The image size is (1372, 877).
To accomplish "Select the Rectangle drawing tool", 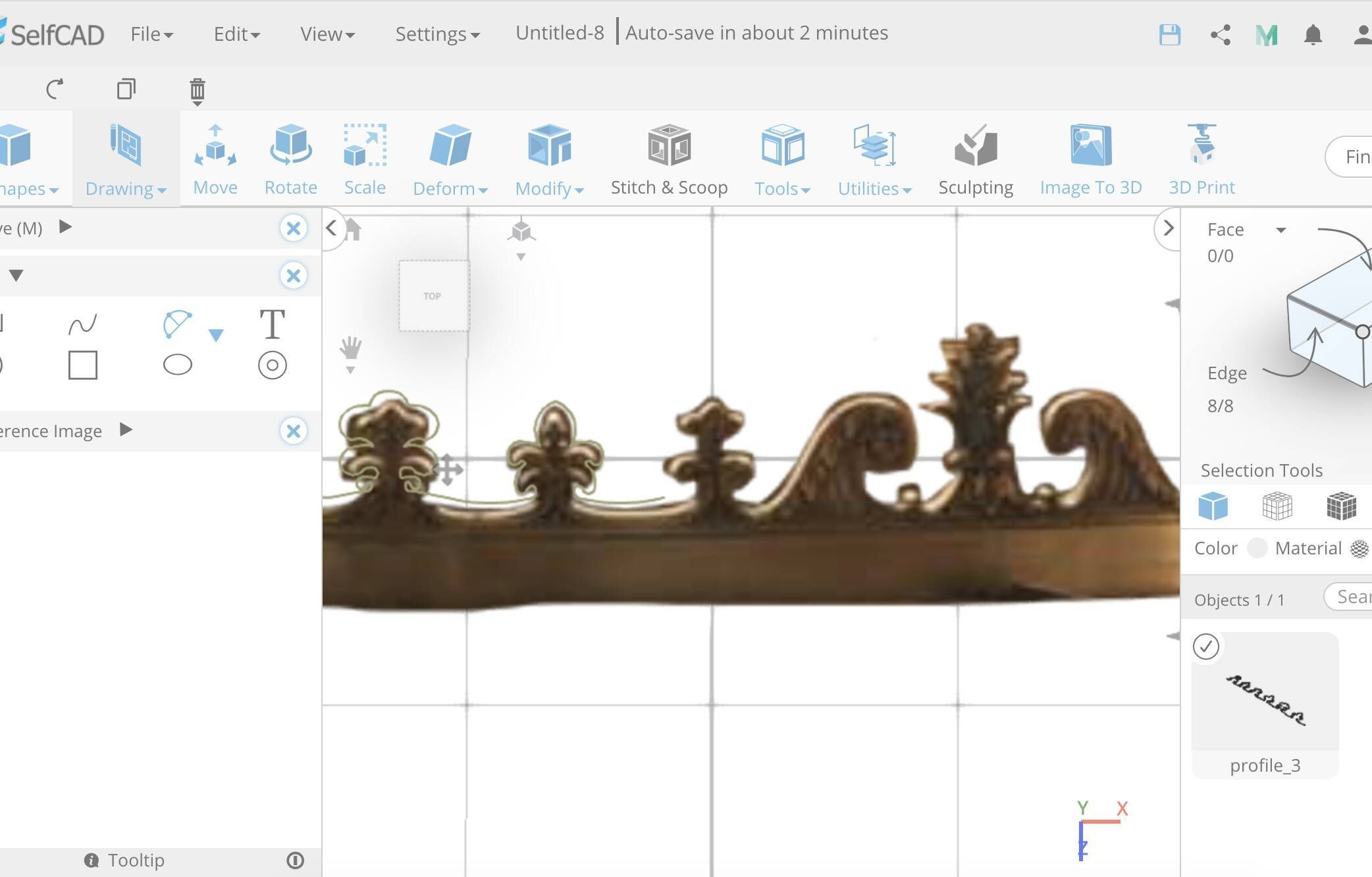I will (x=82, y=364).
